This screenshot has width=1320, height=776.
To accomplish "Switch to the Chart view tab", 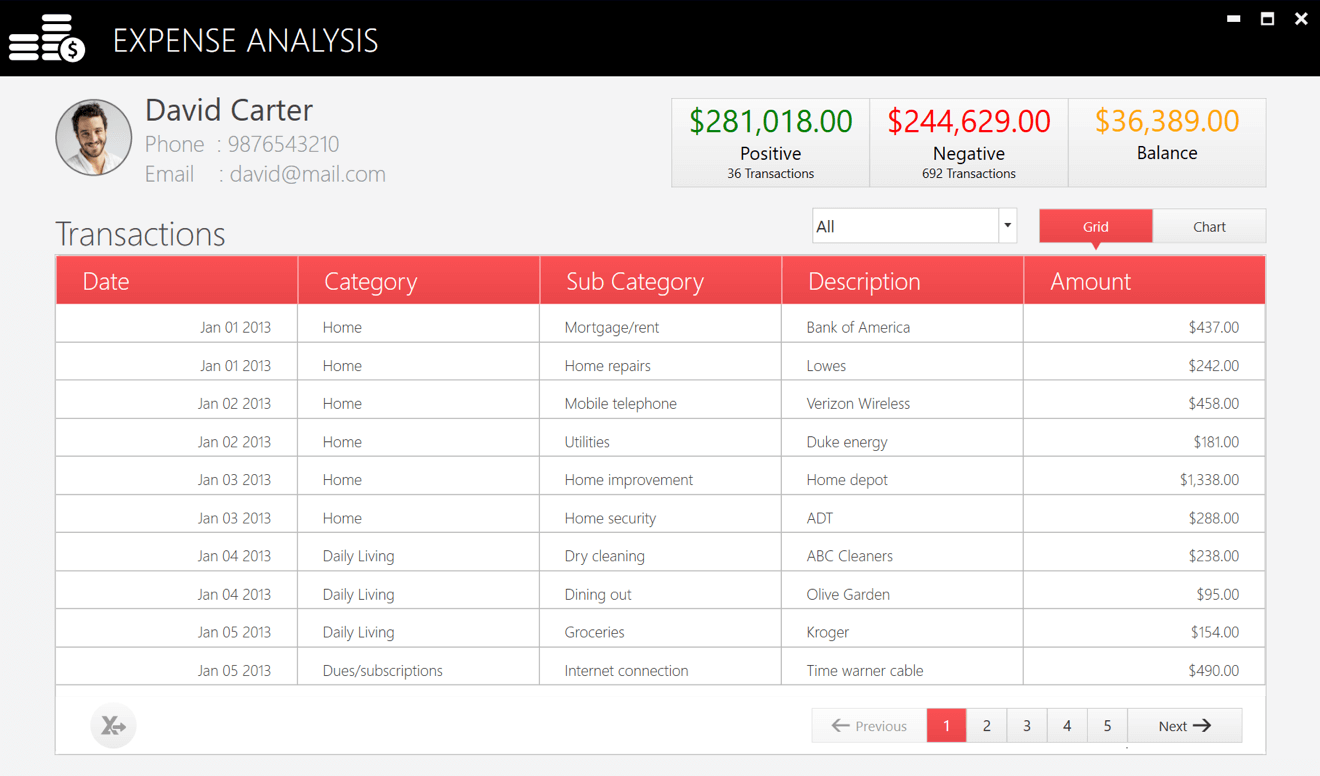I will tap(1209, 226).
